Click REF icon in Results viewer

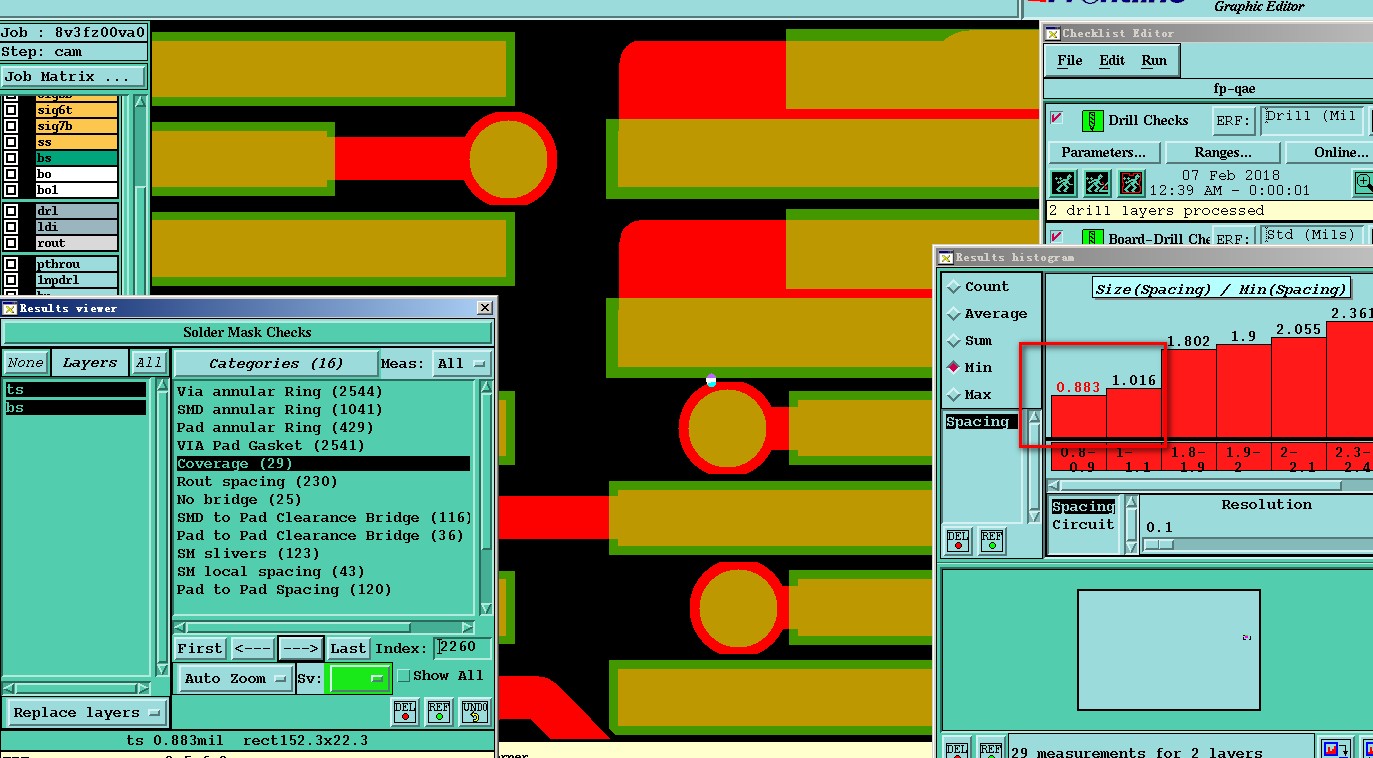439,712
